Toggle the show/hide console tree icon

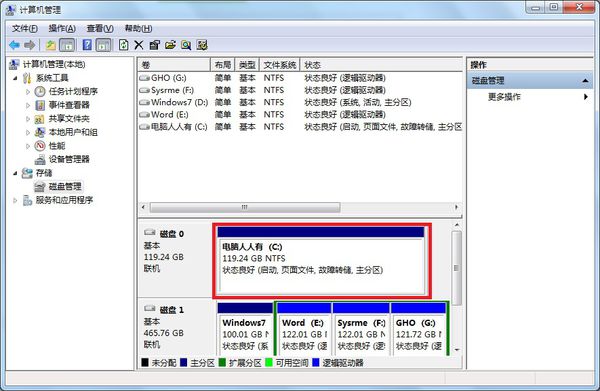coord(67,45)
